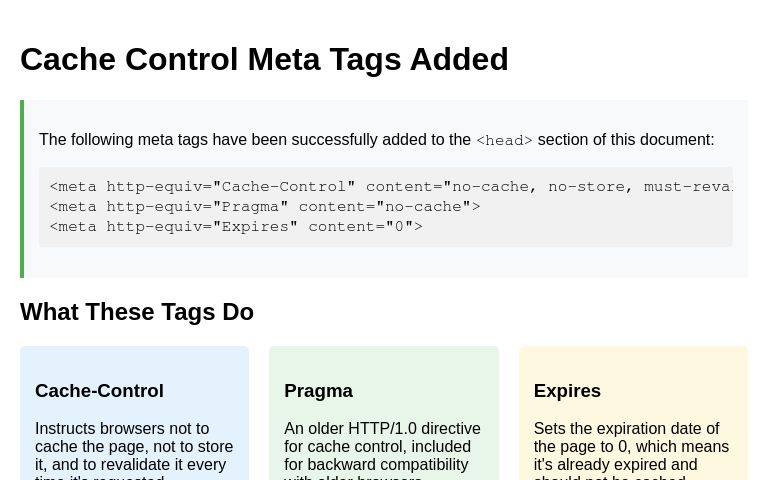Click the truncated must-reva text in code

point(688,187)
